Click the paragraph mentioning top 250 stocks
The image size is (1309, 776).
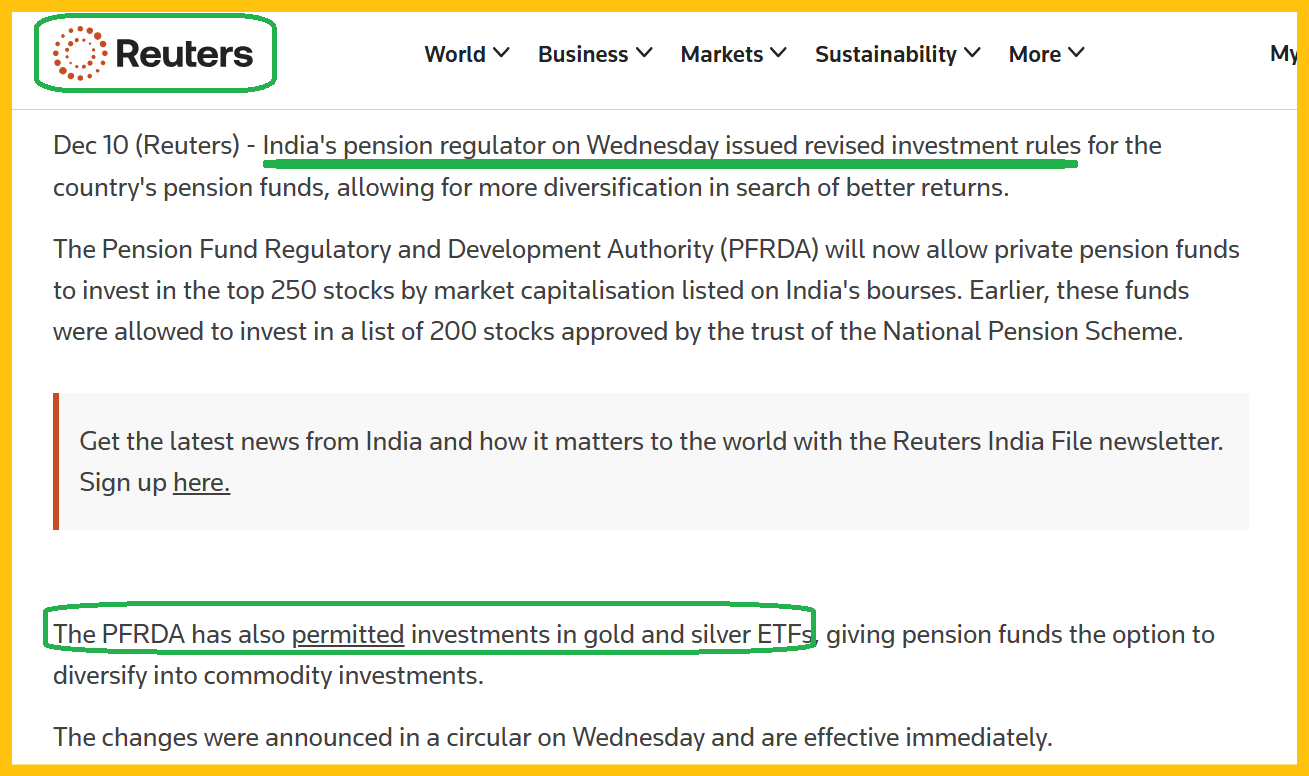(618, 291)
